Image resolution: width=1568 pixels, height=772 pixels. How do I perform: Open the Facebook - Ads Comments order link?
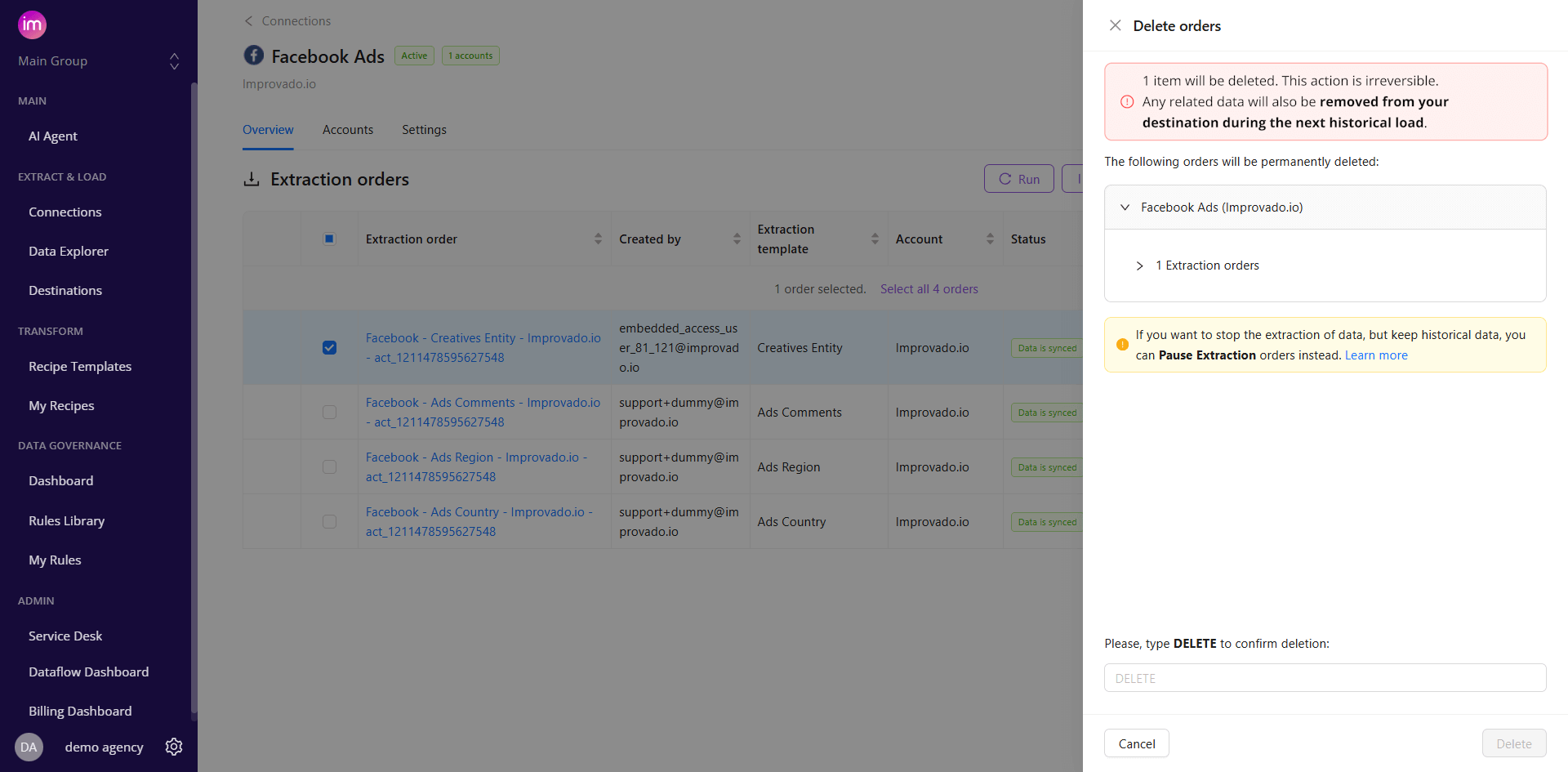tap(483, 413)
